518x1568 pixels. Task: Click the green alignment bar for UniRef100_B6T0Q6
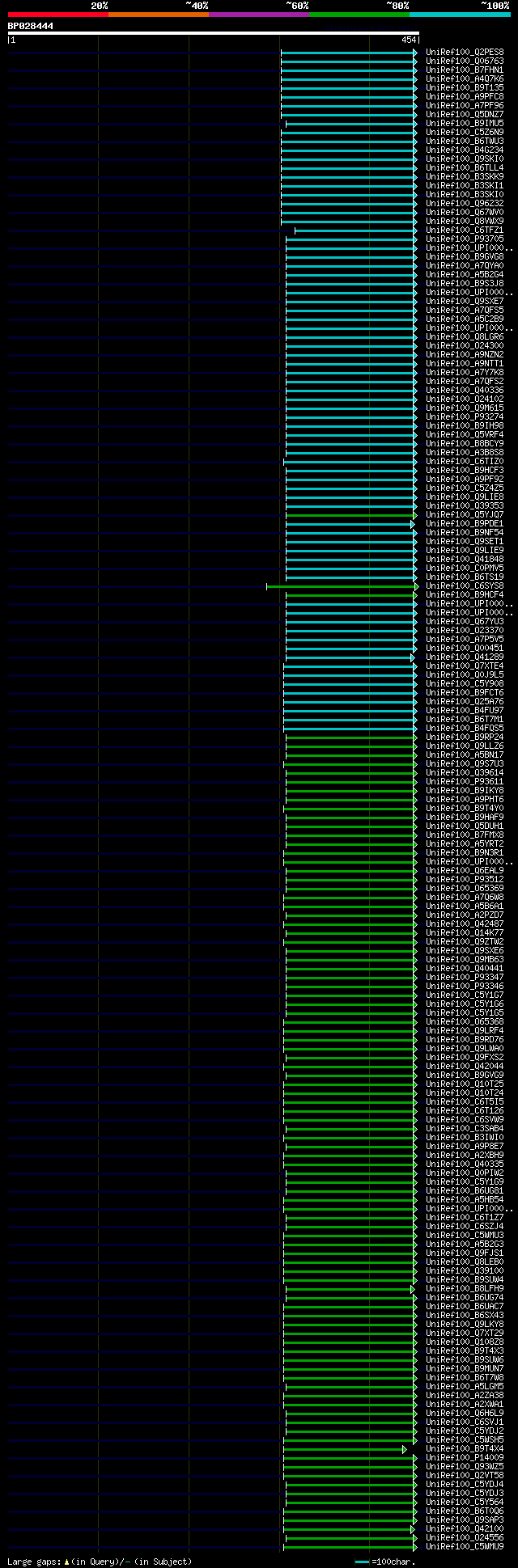coord(348,1511)
